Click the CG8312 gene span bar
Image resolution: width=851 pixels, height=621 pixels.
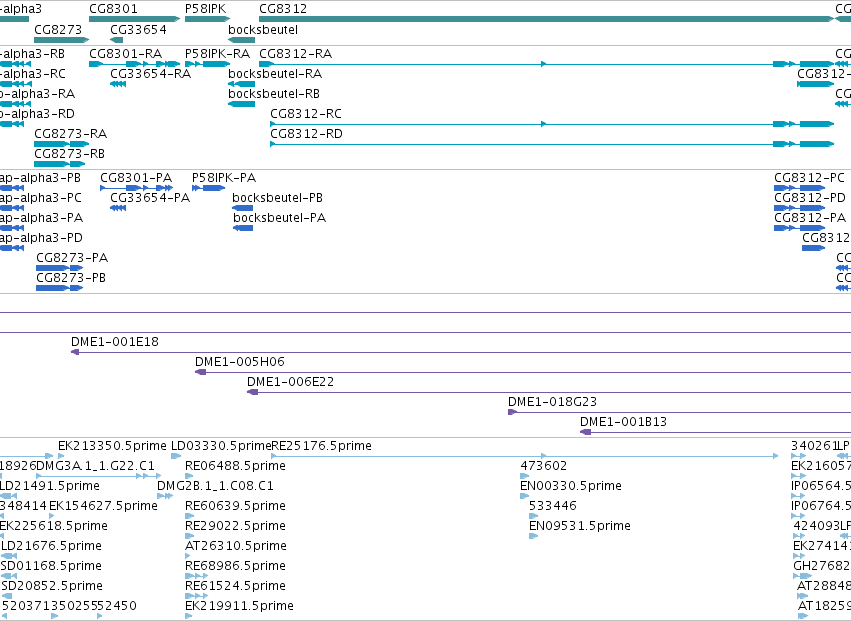[x=546, y=19]
